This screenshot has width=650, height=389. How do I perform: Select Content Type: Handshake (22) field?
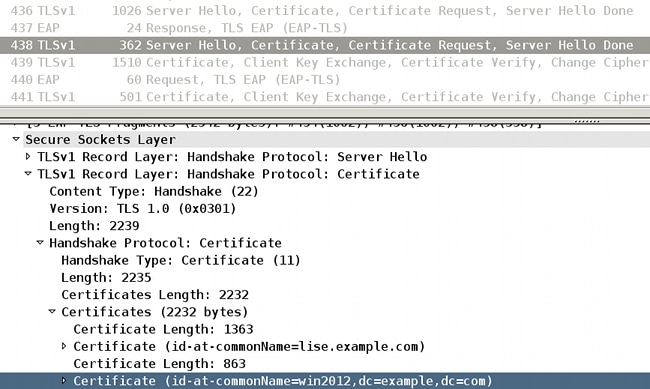pyautogui.click(x=154, y=191)
